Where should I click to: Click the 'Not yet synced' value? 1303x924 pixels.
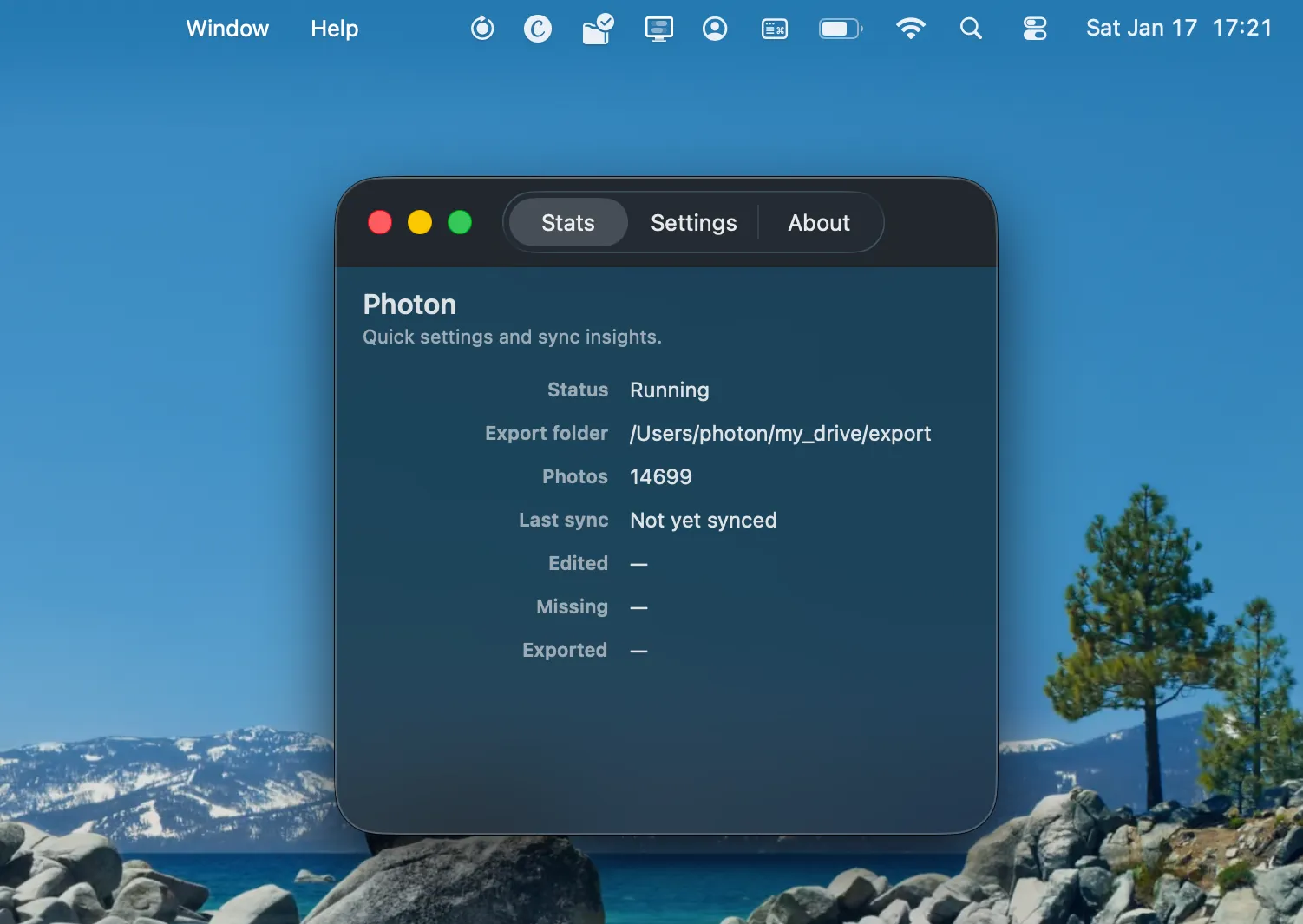(x=704, y=520)
